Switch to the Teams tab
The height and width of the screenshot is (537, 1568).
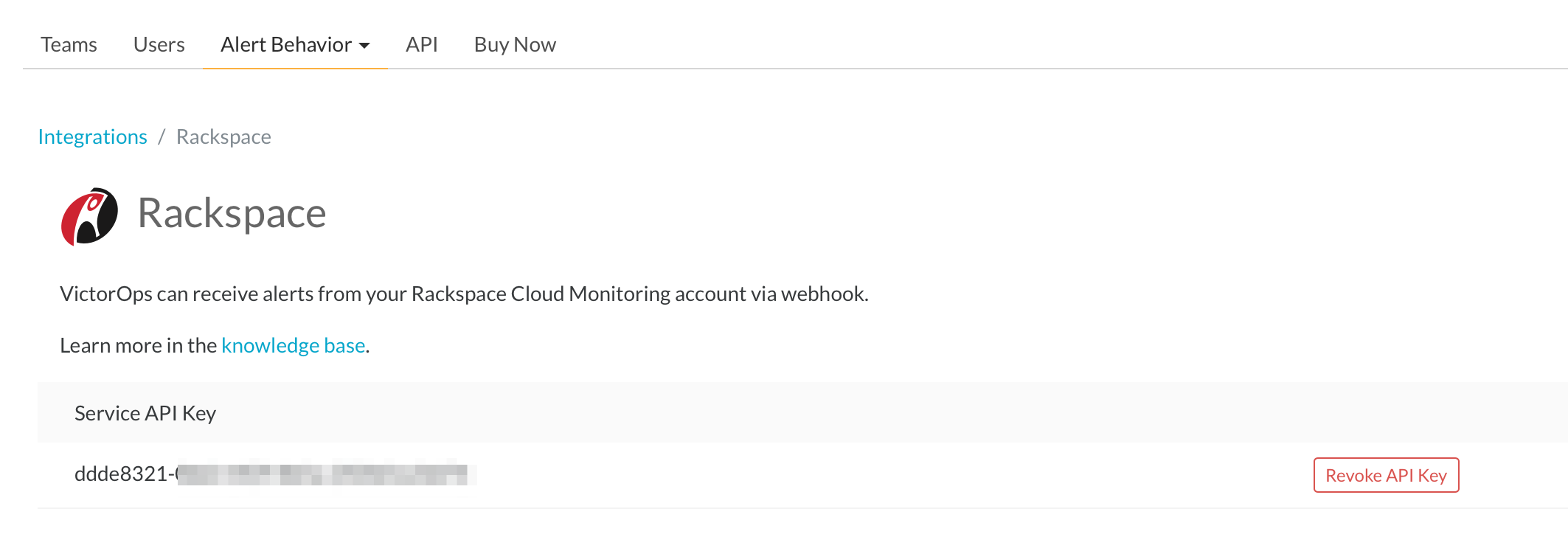(69, 44)
